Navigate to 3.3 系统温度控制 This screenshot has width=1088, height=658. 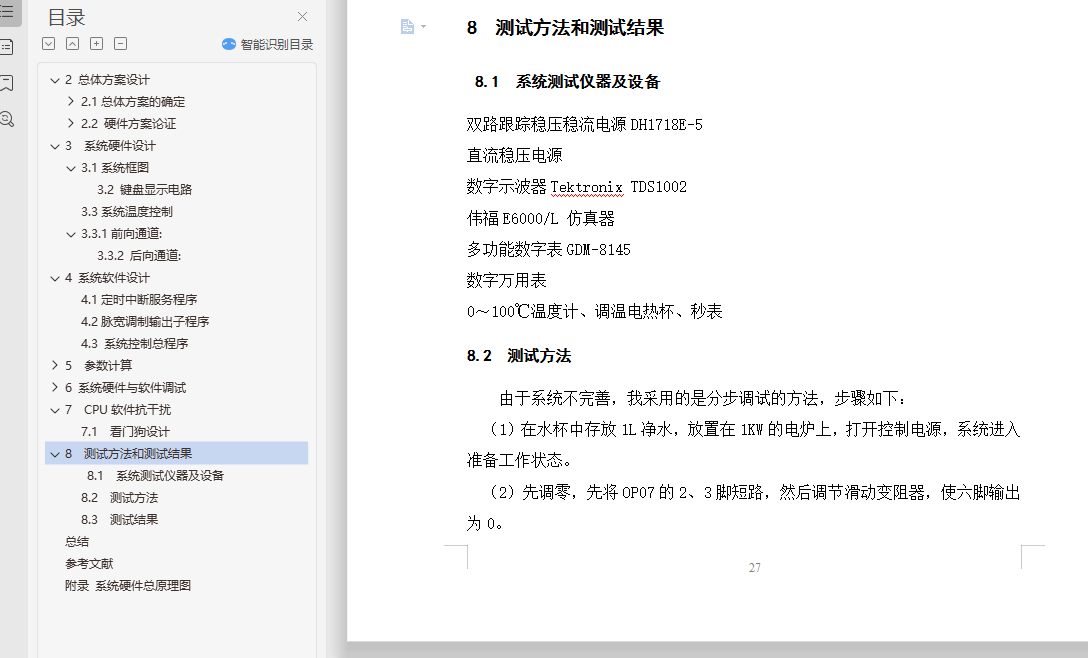point(127,212)
